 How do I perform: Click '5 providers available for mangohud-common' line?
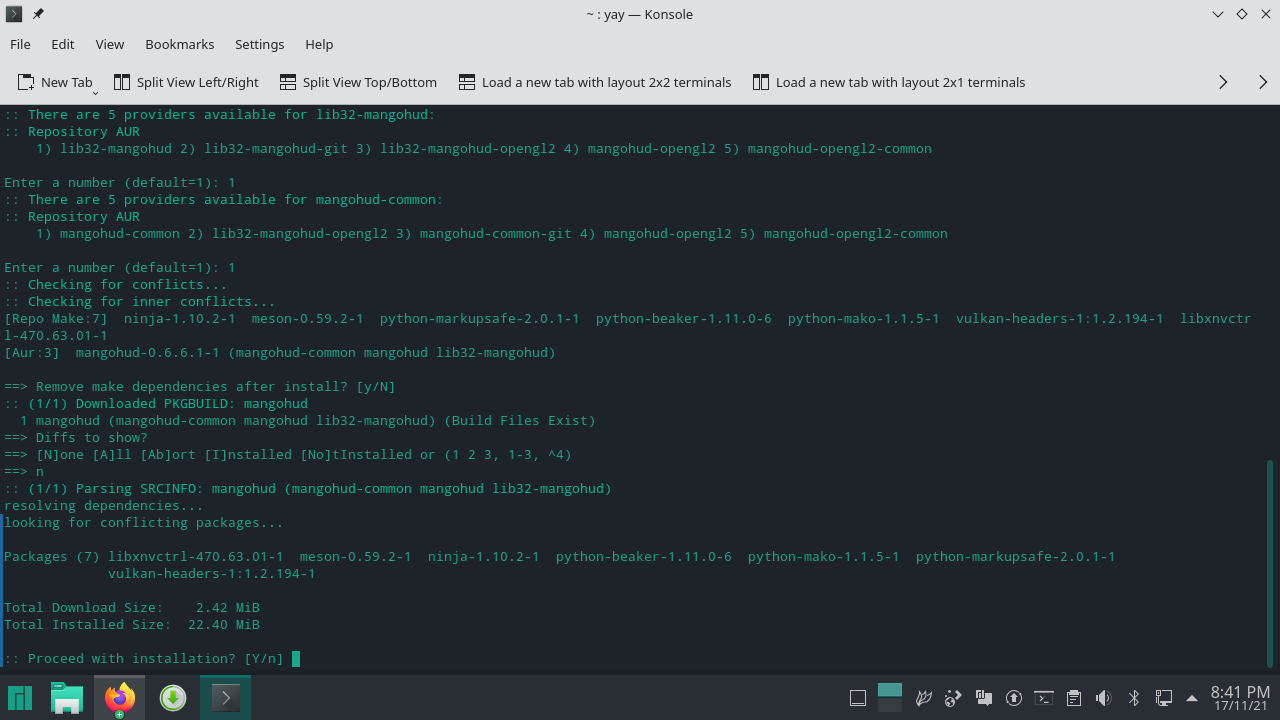point(224,199)
